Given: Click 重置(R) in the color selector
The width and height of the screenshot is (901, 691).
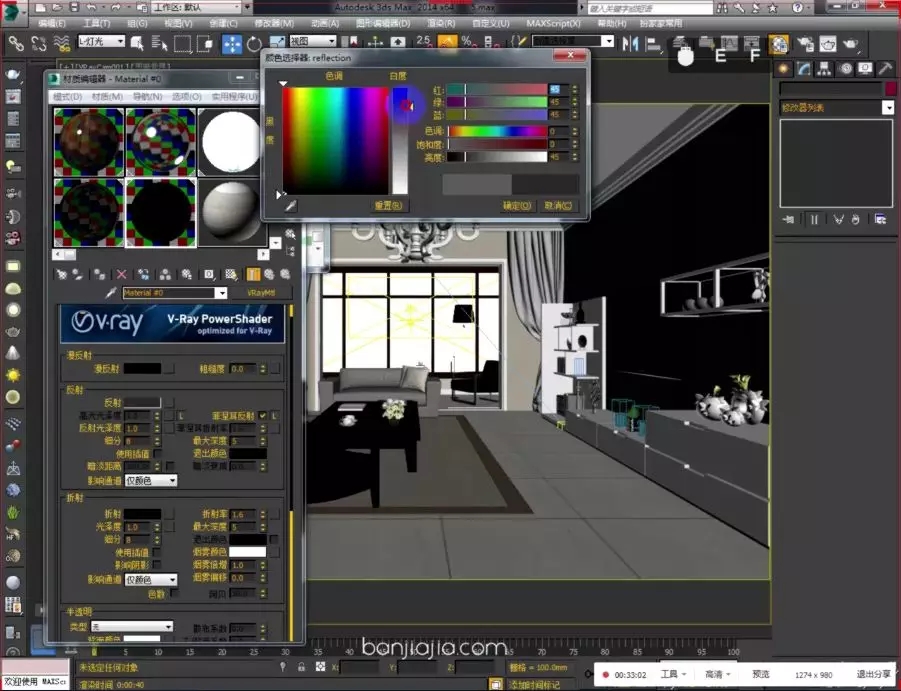Looking at the screenshot, I should (388, 206).
